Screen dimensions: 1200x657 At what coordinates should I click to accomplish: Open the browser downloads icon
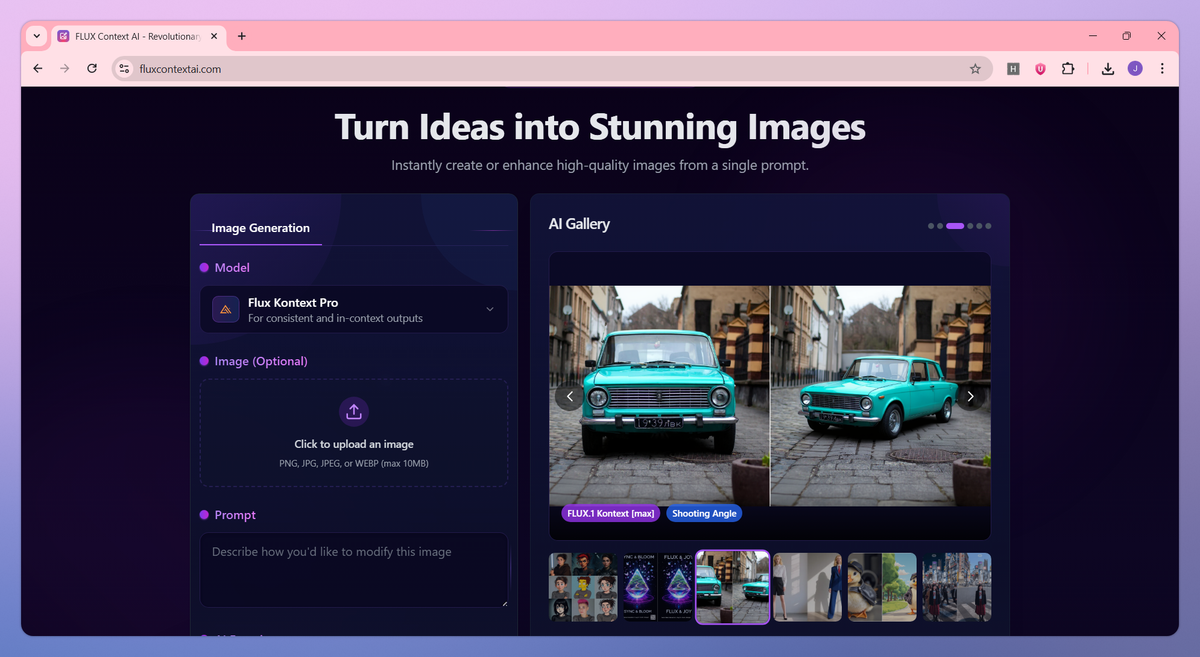1108,69
